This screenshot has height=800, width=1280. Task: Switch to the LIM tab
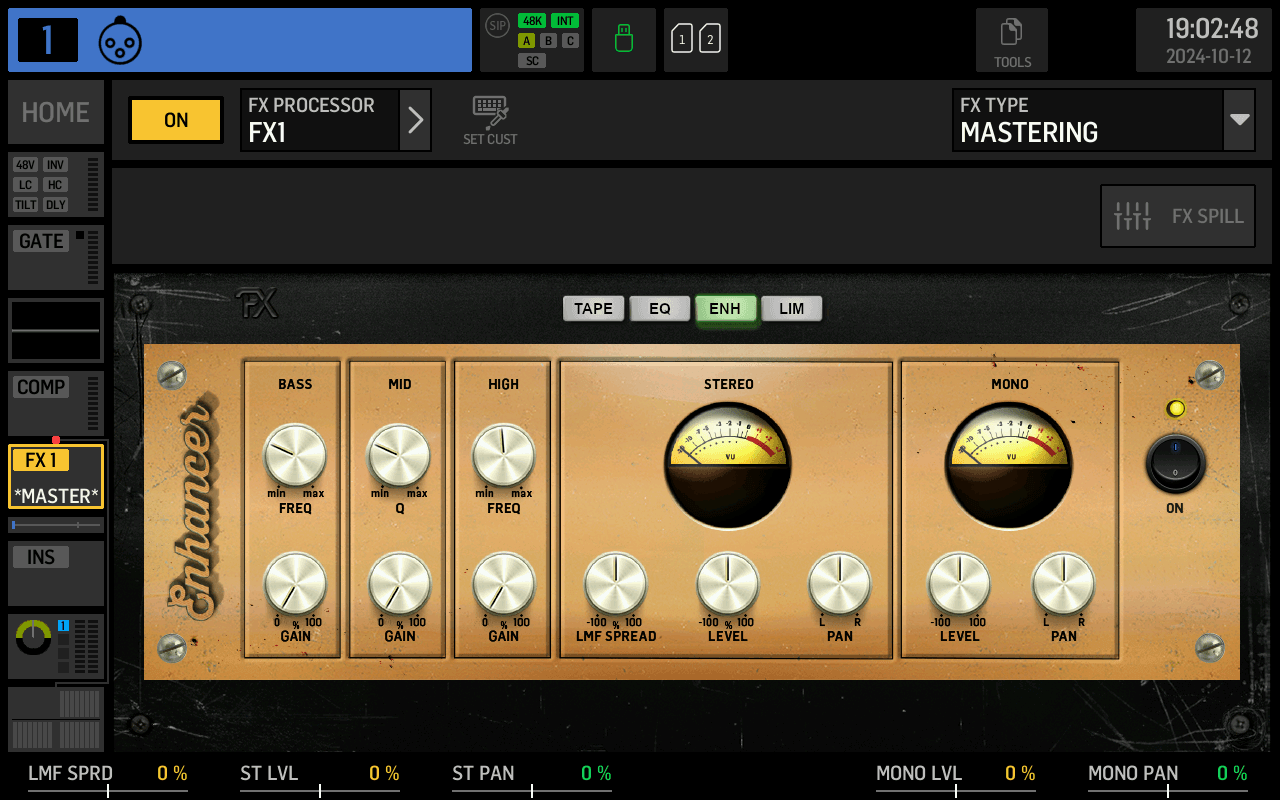coord(792,308)
